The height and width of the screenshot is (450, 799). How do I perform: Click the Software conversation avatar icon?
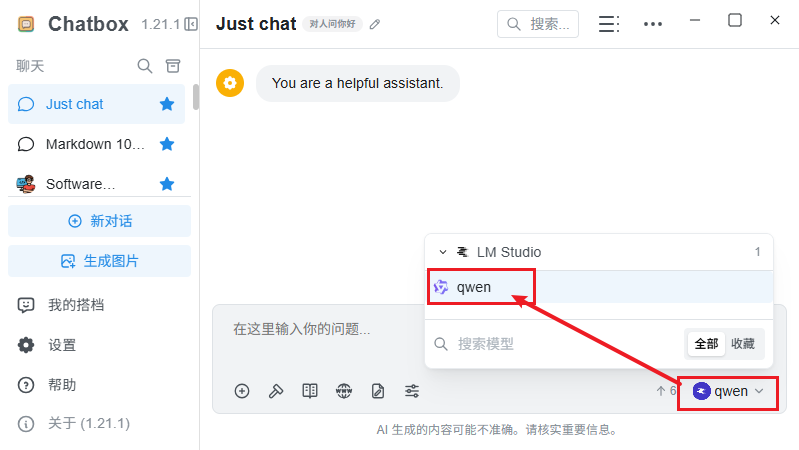pos(26,184)
